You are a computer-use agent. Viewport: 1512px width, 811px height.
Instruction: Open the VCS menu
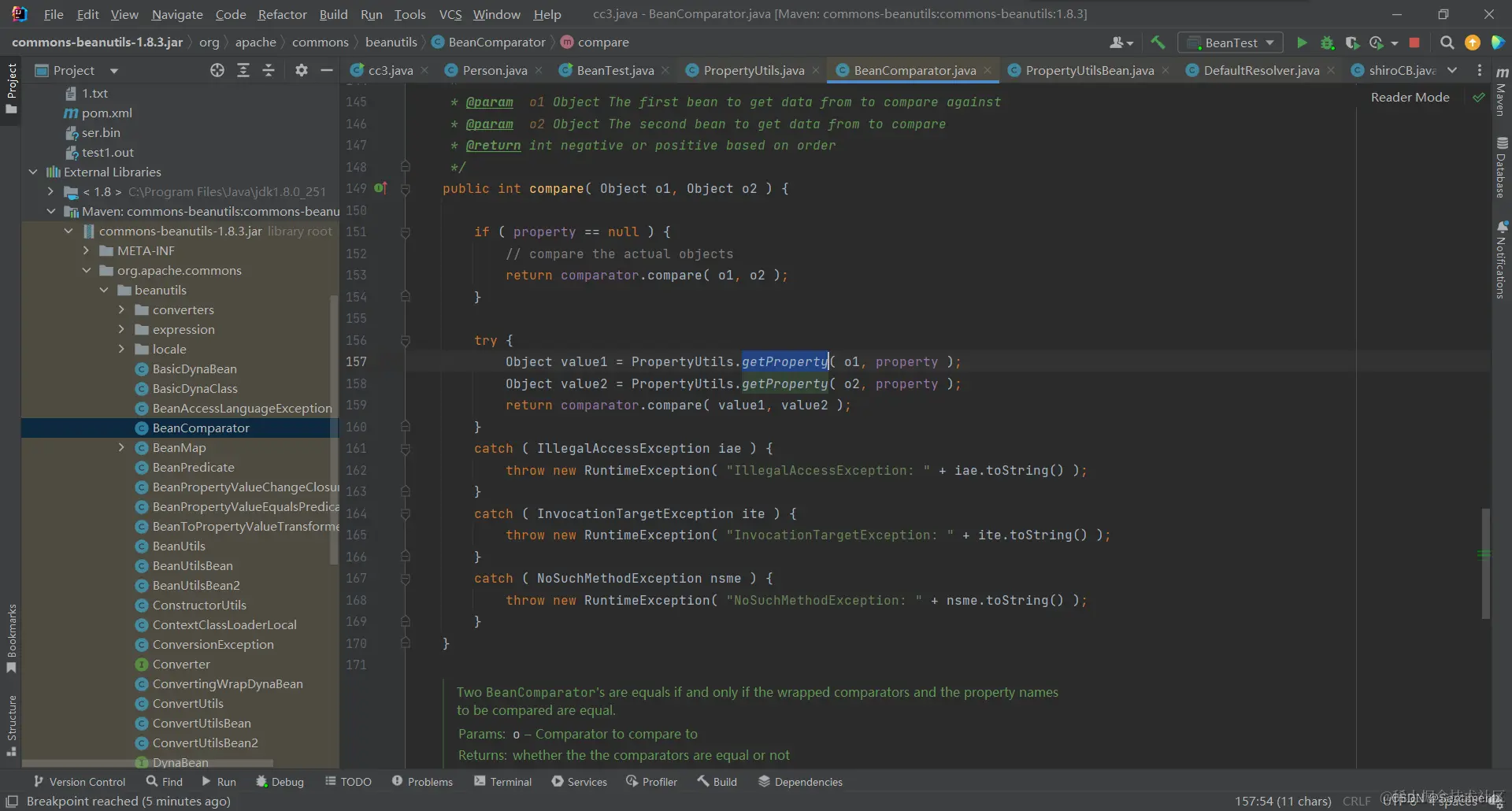tap(450, 14)
